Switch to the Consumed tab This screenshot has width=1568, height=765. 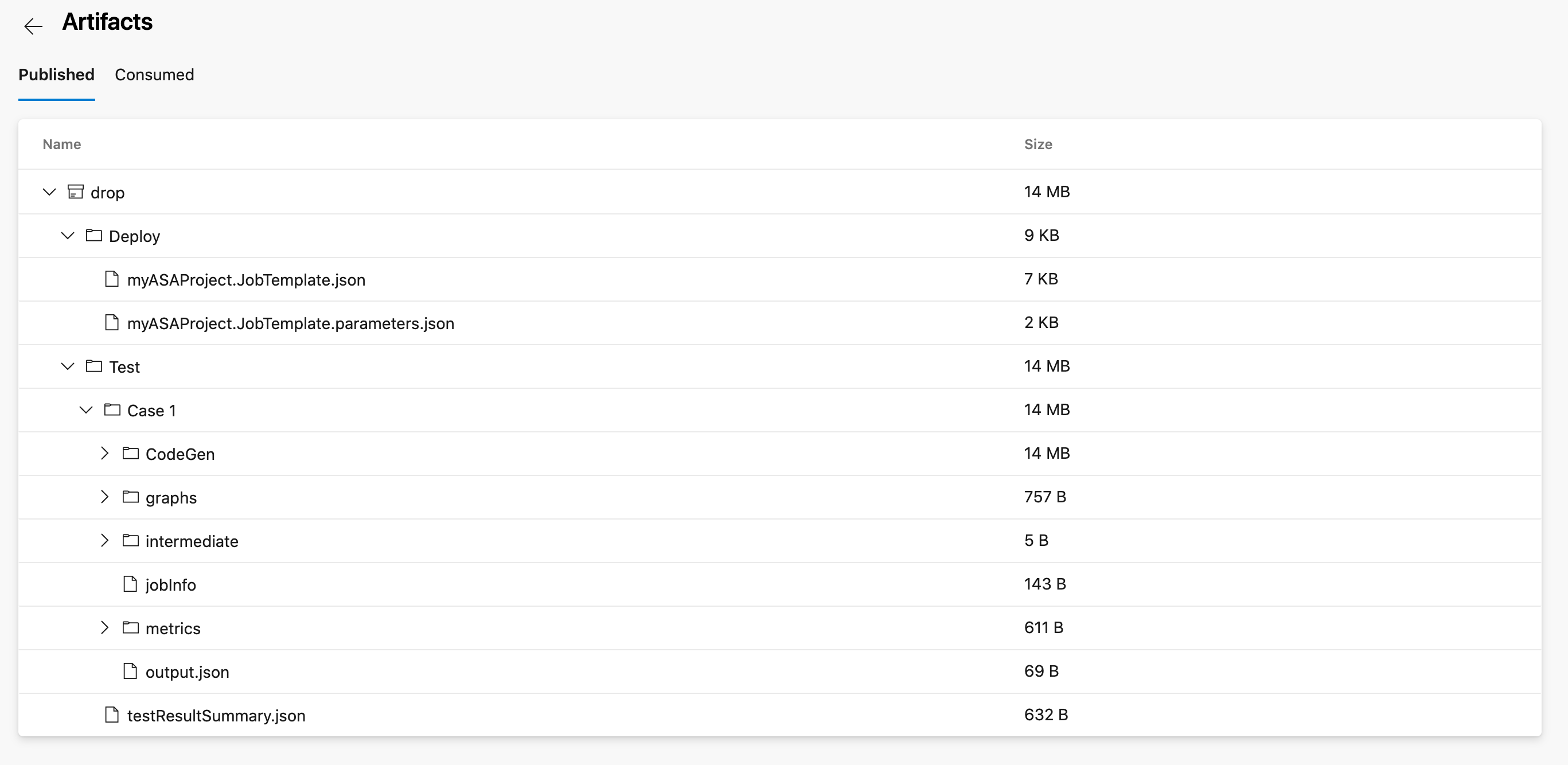click(x=154, y=75)
